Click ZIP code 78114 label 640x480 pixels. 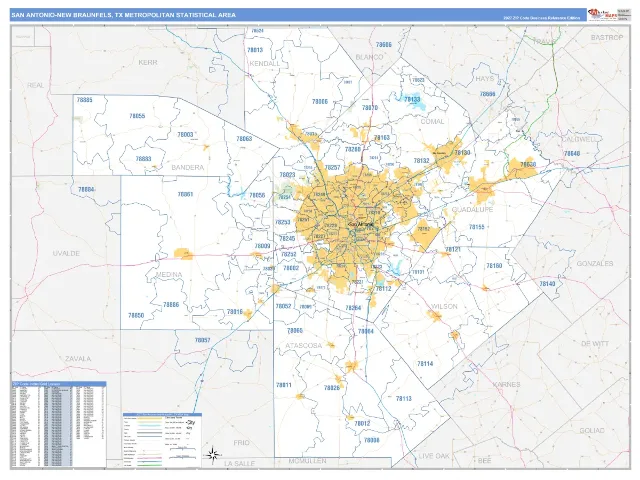click(425, 364)
